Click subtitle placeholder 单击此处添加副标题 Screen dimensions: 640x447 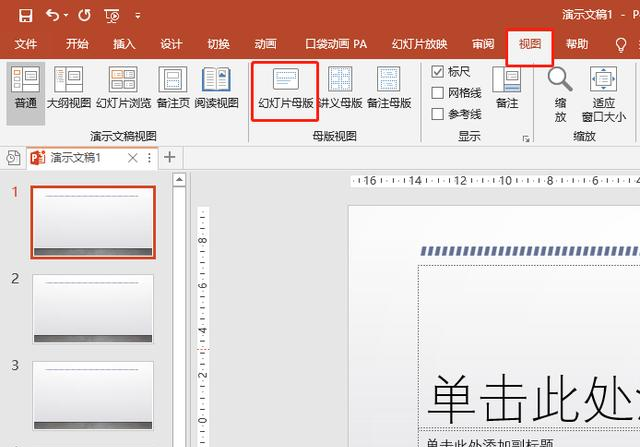point(490,443)
